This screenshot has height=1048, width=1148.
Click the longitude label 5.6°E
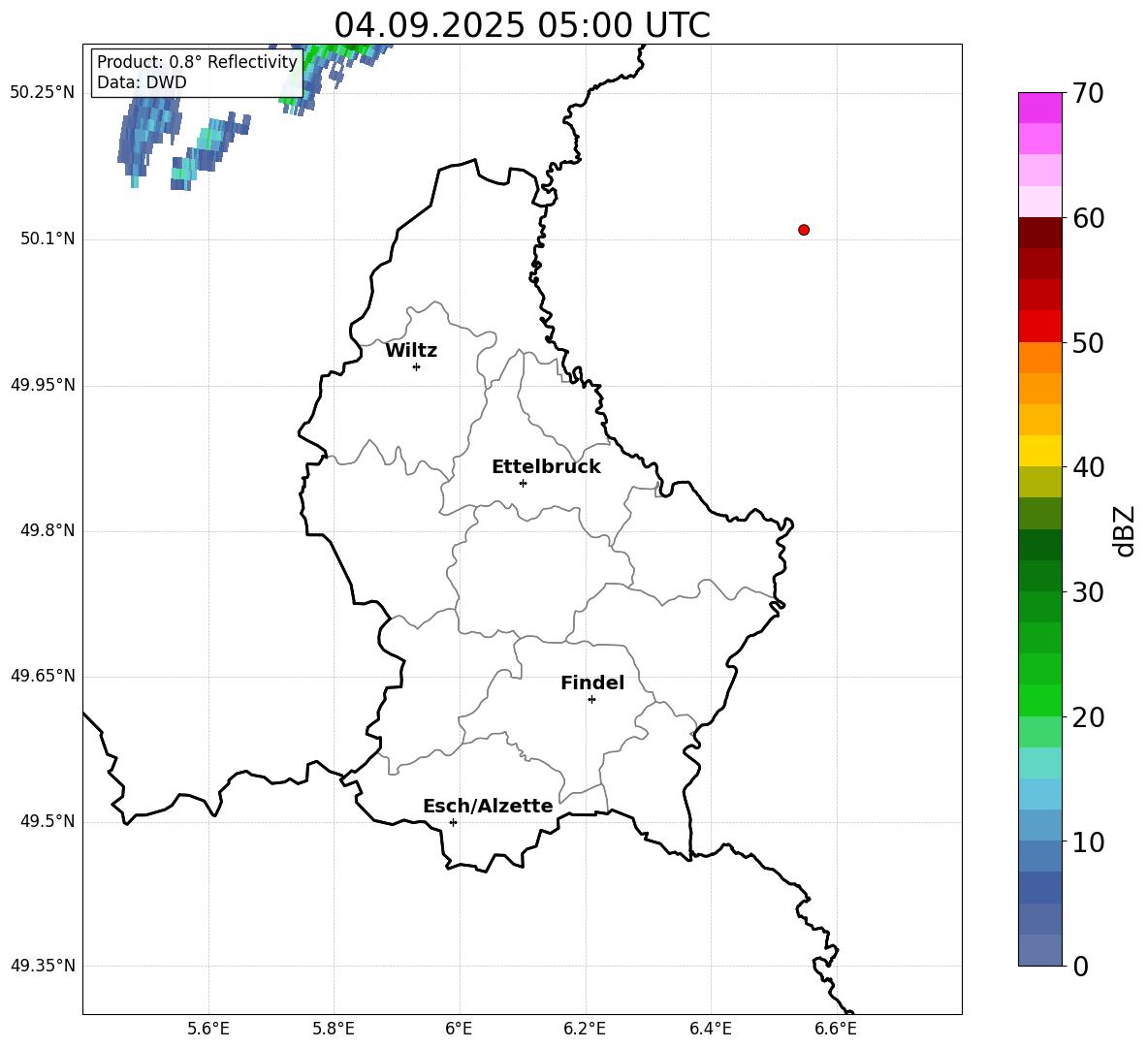208,1029
